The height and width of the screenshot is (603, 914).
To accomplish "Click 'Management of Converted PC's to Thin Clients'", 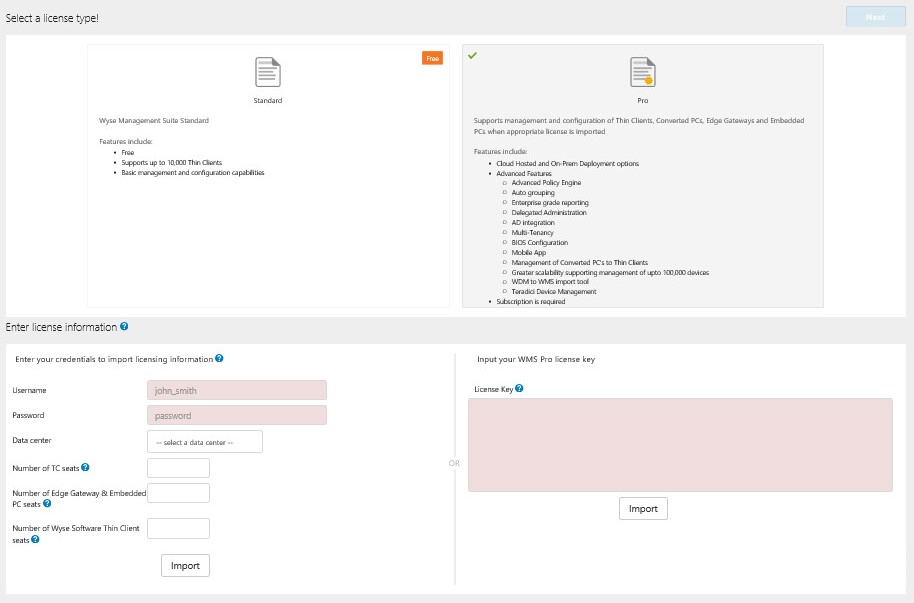I will [x=579, y=262].
